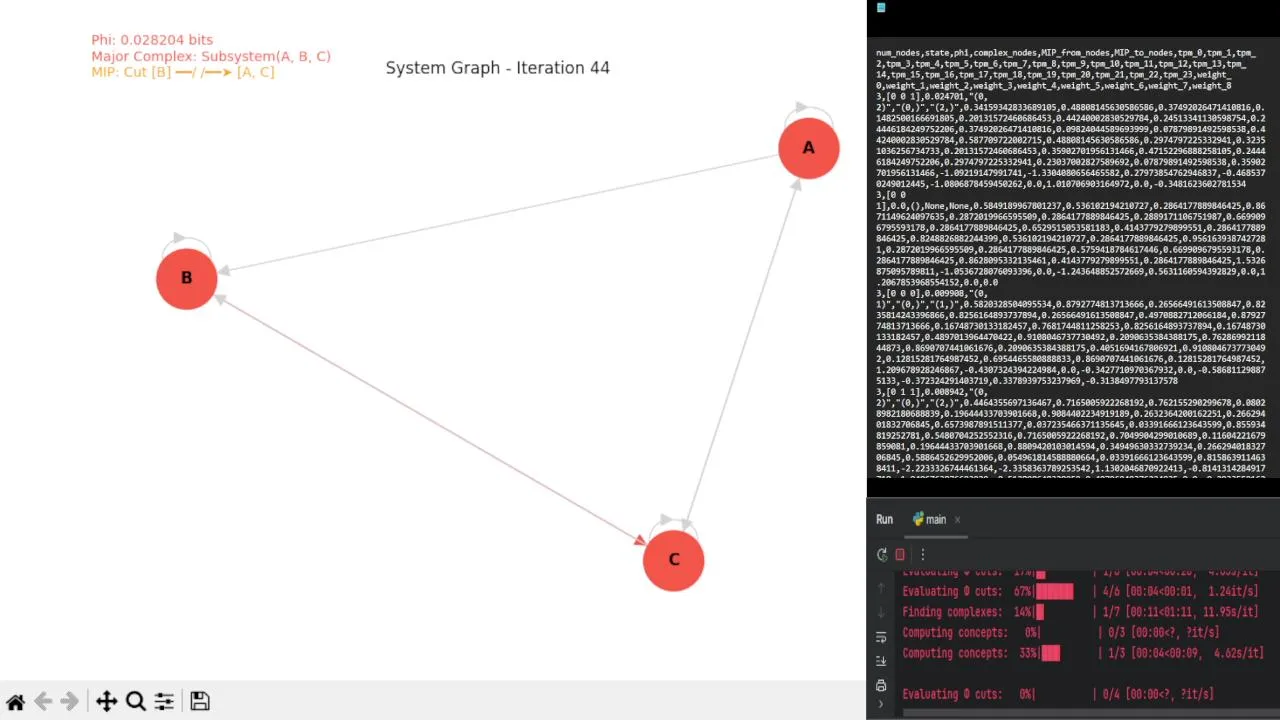Enable scroll-to-end in the Run console

point(881,661)
